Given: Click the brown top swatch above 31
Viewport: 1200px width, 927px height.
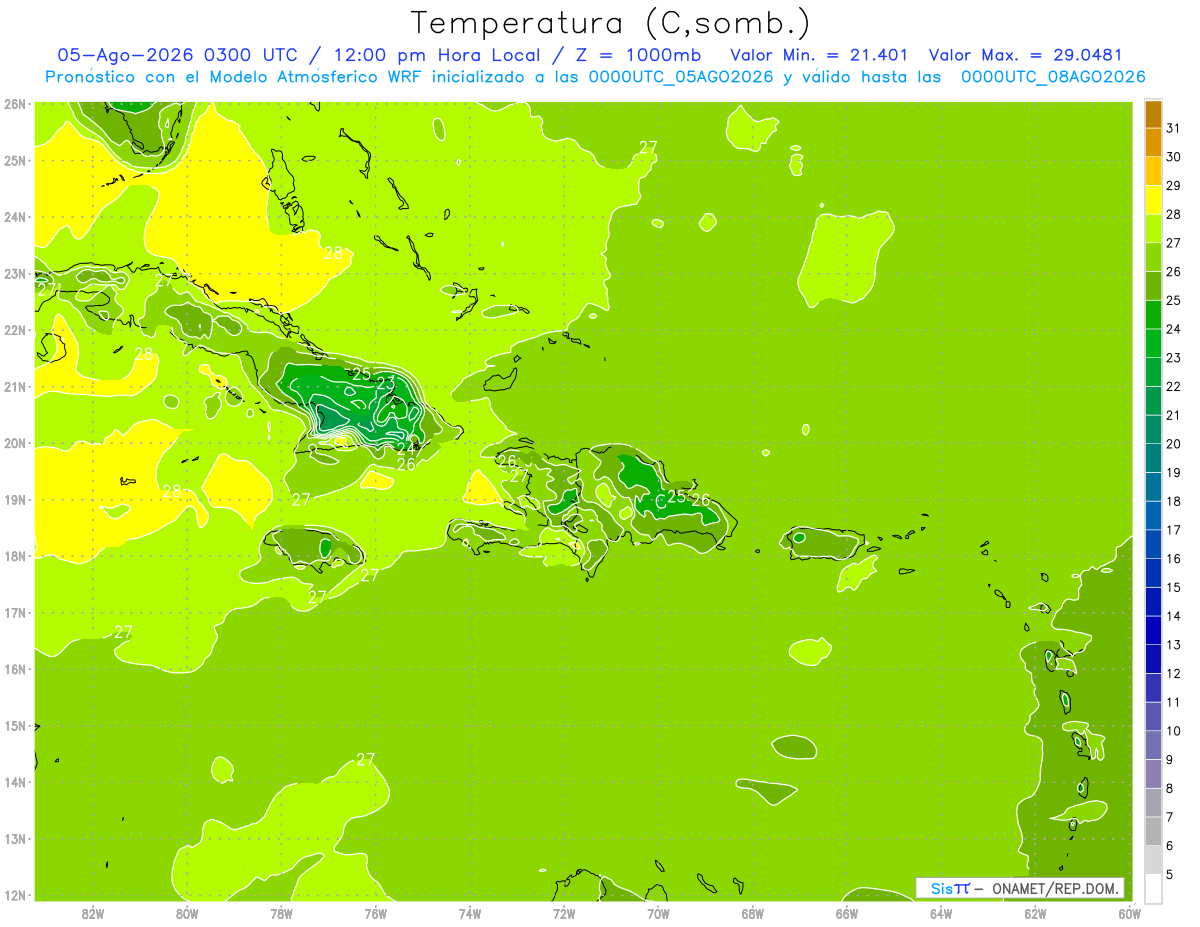Looking at the screenshot, I should coord(1153,114).
